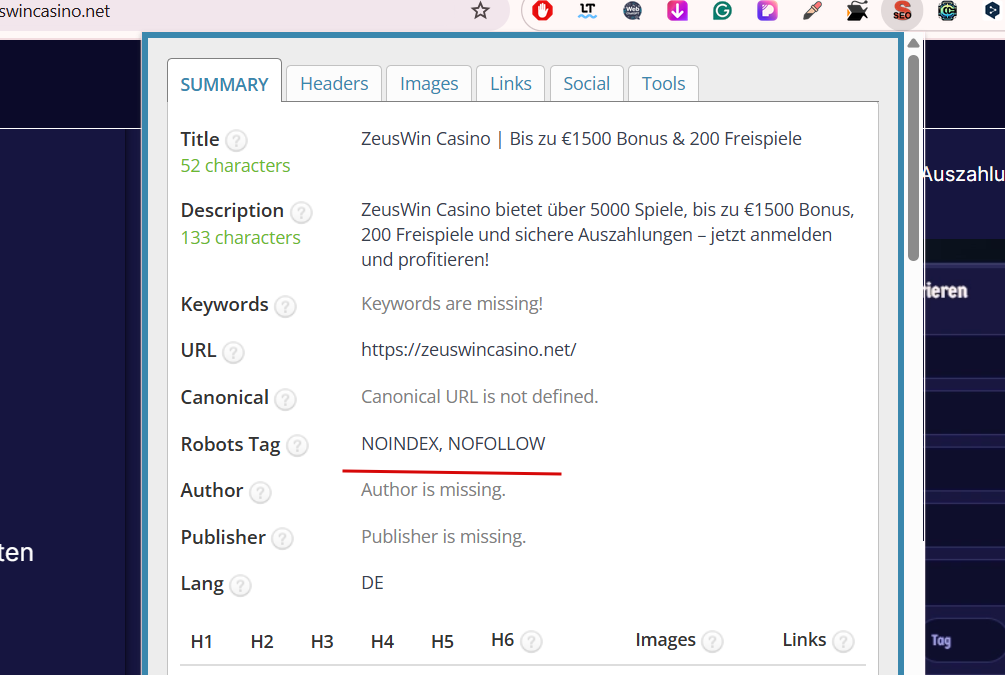Click 'Author is missing.' message
1005x675 pixels.
coord(433,490)
